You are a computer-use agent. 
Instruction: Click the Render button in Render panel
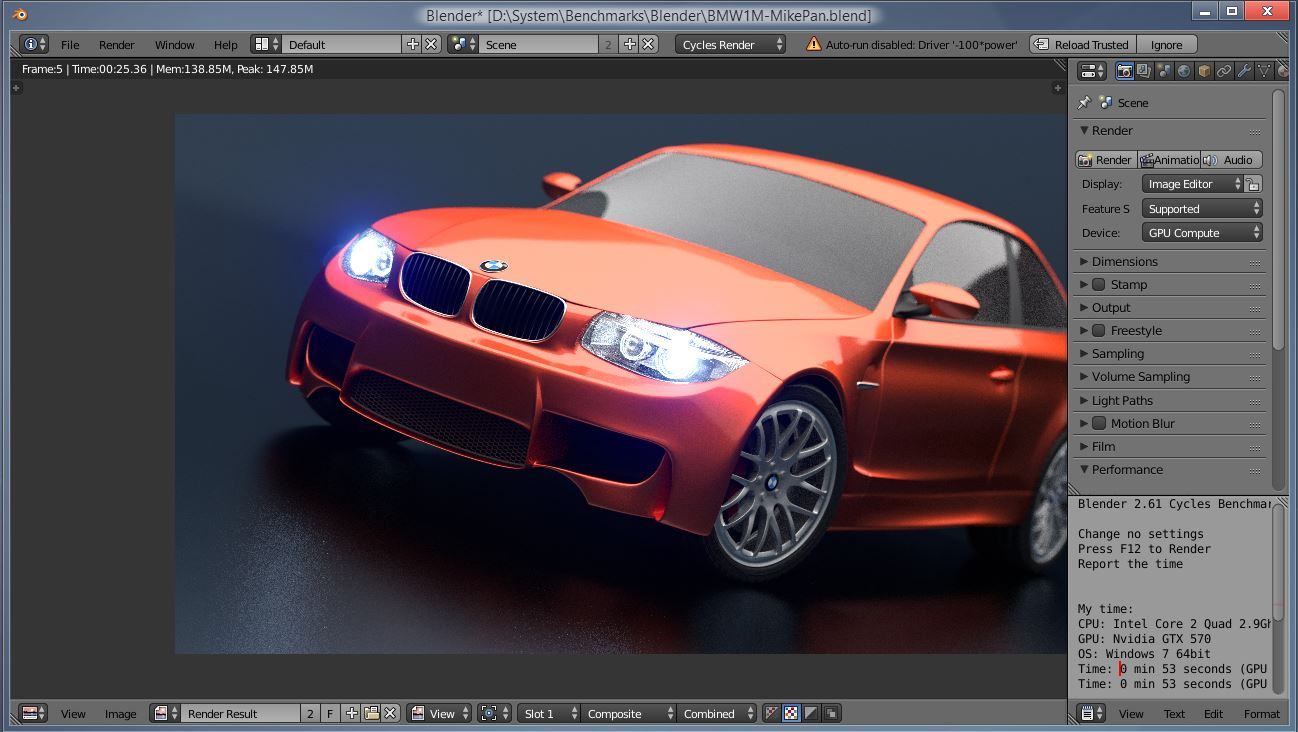click(1105, 160)
